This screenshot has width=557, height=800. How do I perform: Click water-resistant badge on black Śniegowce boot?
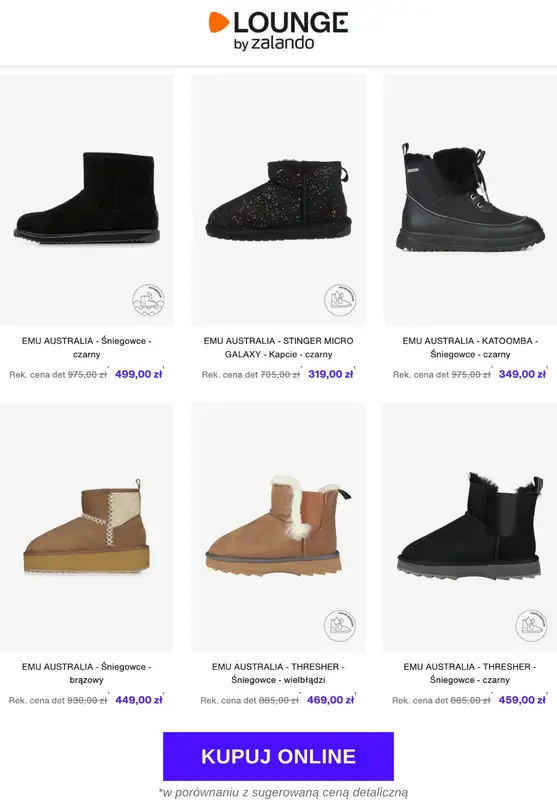148,300
